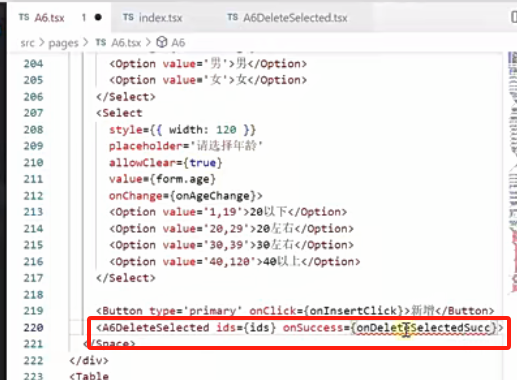Click onChange={onAgeChange} code
The image size is (517, 380).
point(186,195)
